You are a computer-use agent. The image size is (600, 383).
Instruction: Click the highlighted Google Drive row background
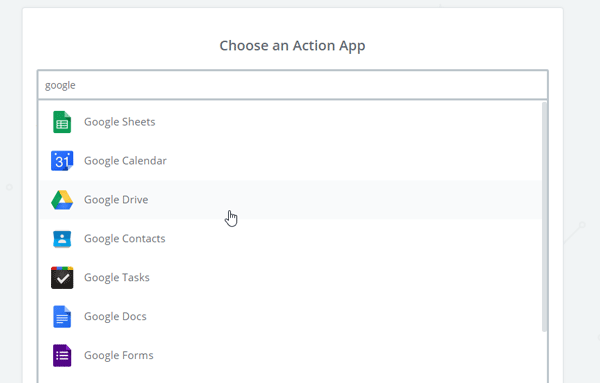point(291,200)
